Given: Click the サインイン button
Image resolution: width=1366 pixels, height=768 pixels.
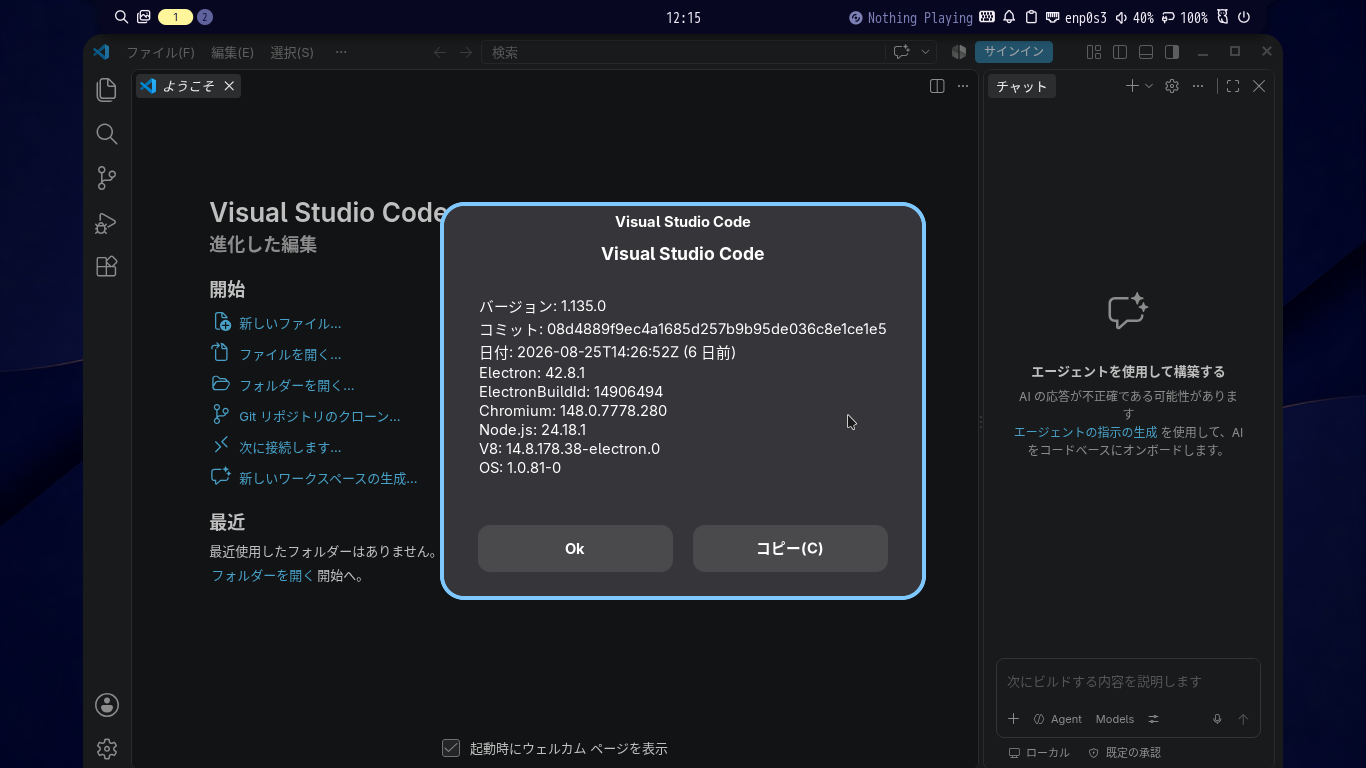Looking at the screenshot, I should 1014,52.
